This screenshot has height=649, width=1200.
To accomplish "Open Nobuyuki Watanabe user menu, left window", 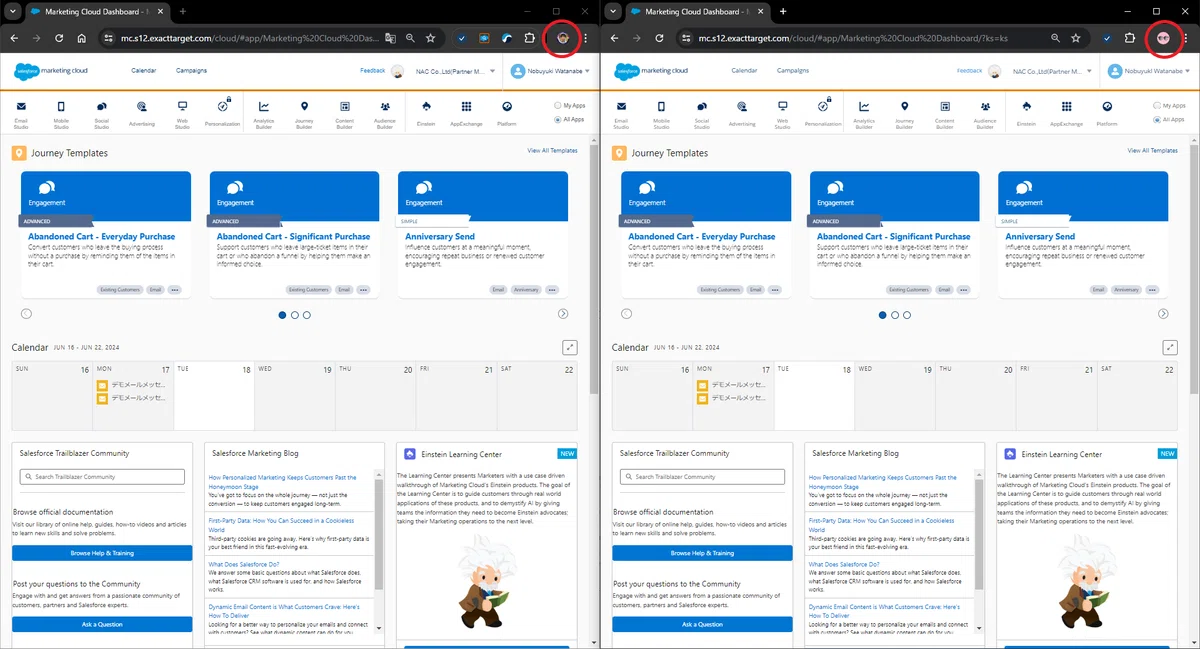I will (x=549, y=71).
